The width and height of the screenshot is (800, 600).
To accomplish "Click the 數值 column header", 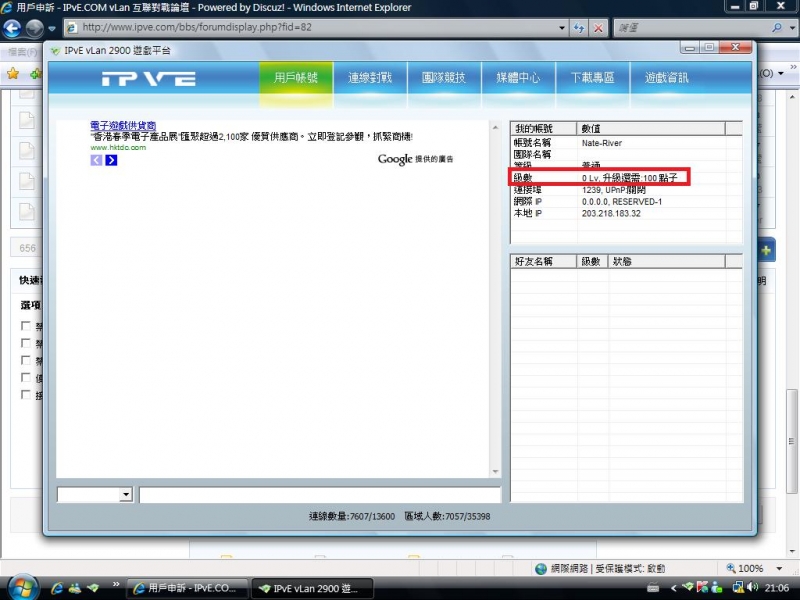I will coord(651,129).
